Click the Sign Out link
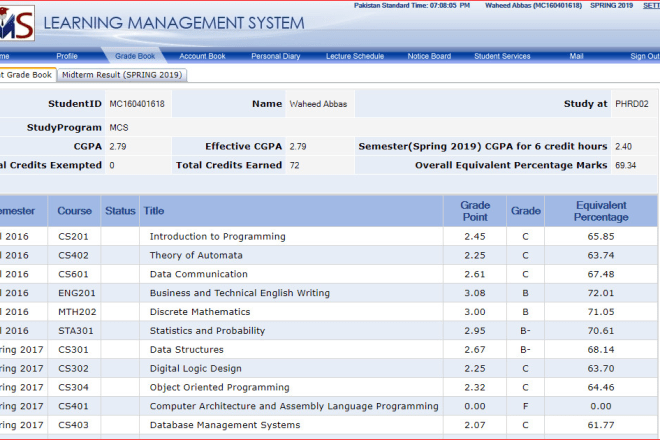660x440 pixels. [645, 56]
